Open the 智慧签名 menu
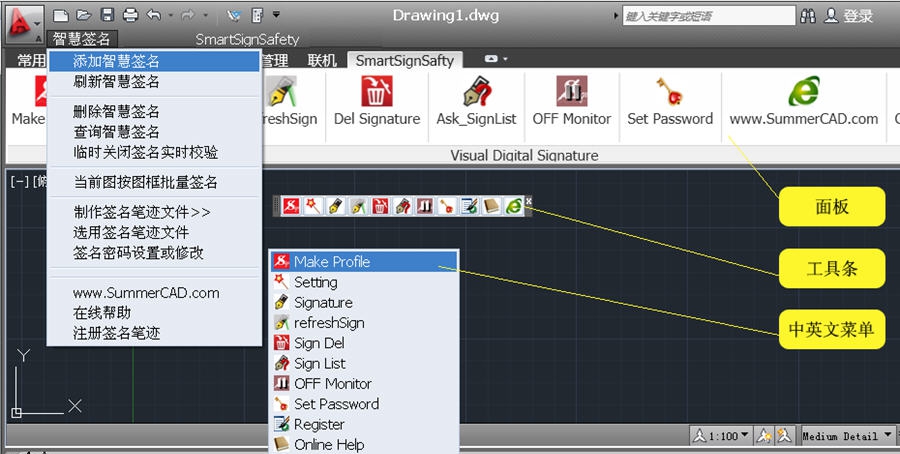The height and width of the screenshot is (454, 900). pyautogui.click(x=82, y=39)
